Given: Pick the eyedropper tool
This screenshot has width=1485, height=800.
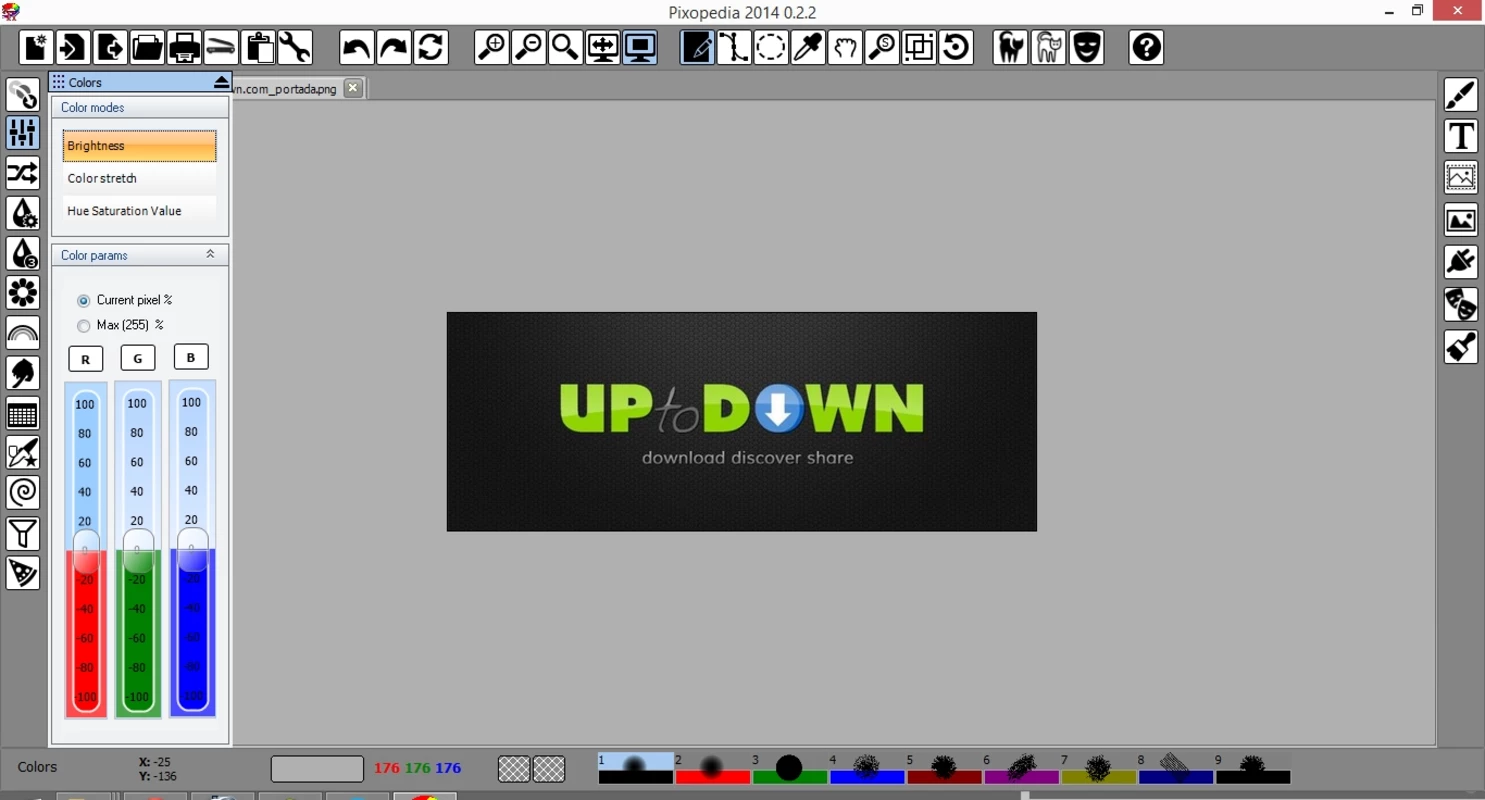Looking at the screenshot, I should tap(808, 47).
